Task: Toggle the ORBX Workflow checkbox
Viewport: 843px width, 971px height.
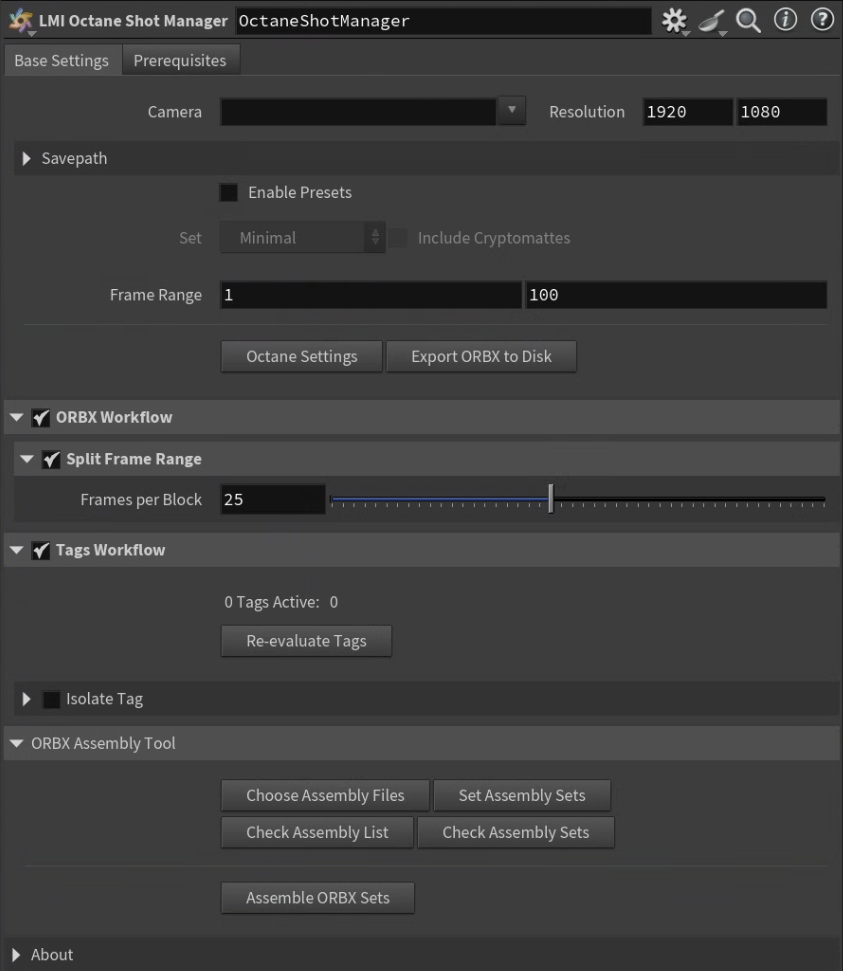Action: (41, 417)
